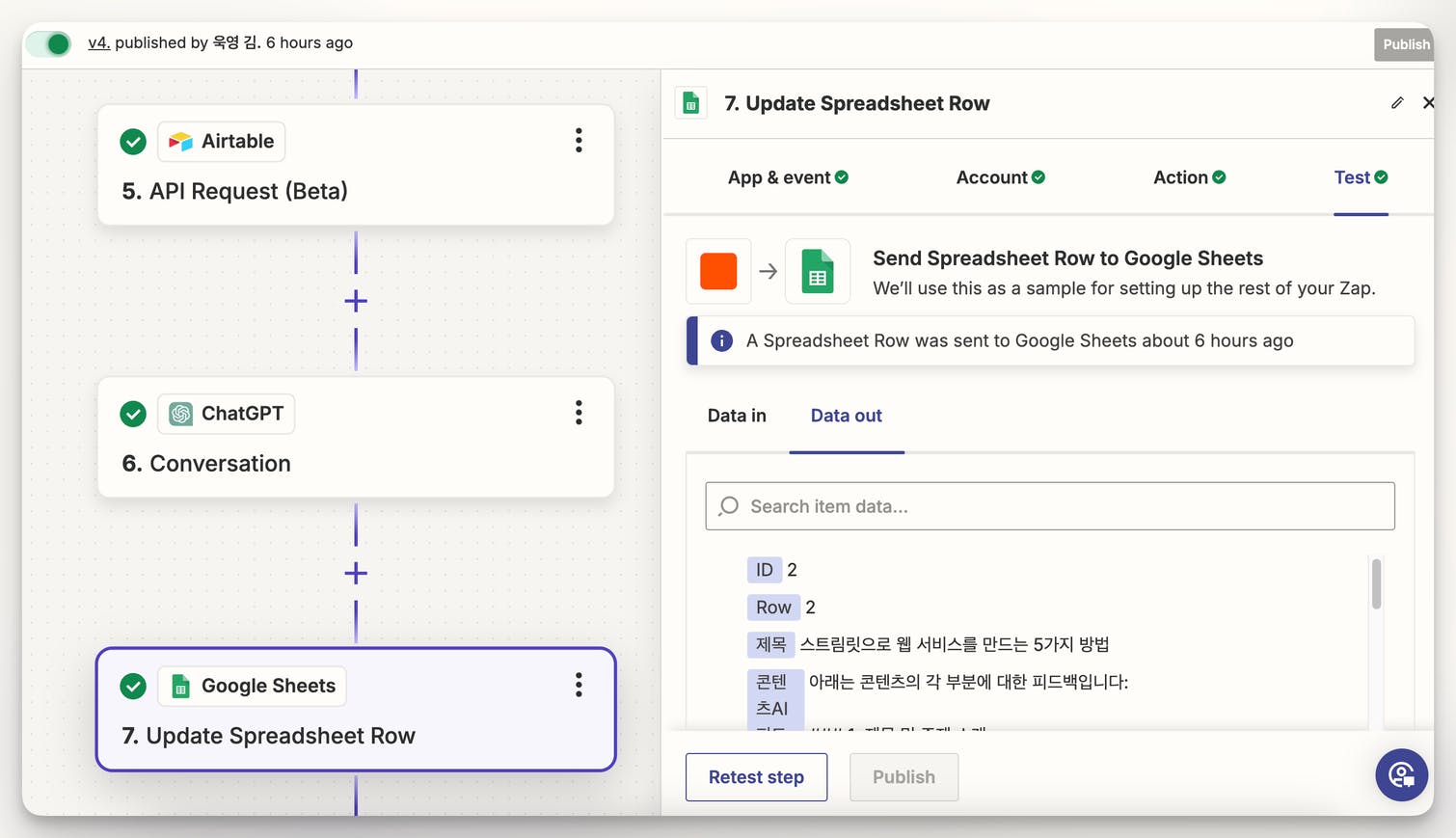Click the Google Sheets icon in step 7
Viewport: 1456px width, 838px height.
pyautogui.click(x=180, y=686)
